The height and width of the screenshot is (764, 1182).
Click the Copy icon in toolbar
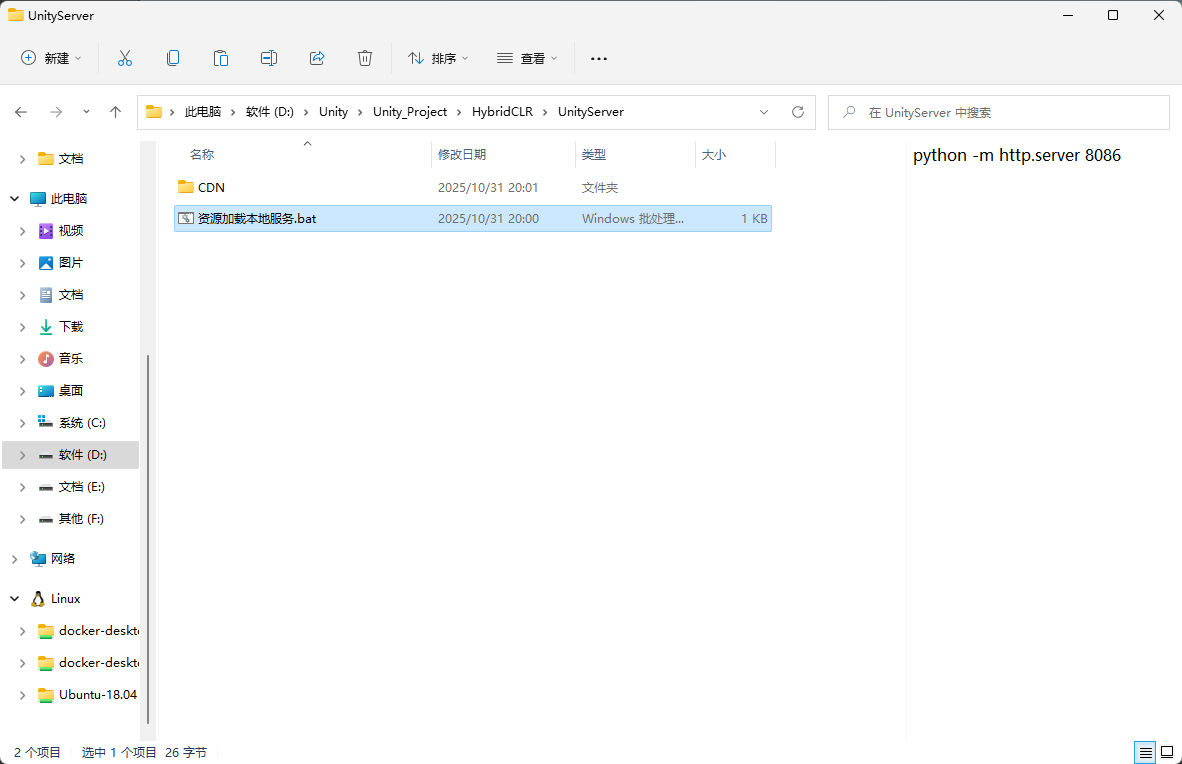(173, 58)
